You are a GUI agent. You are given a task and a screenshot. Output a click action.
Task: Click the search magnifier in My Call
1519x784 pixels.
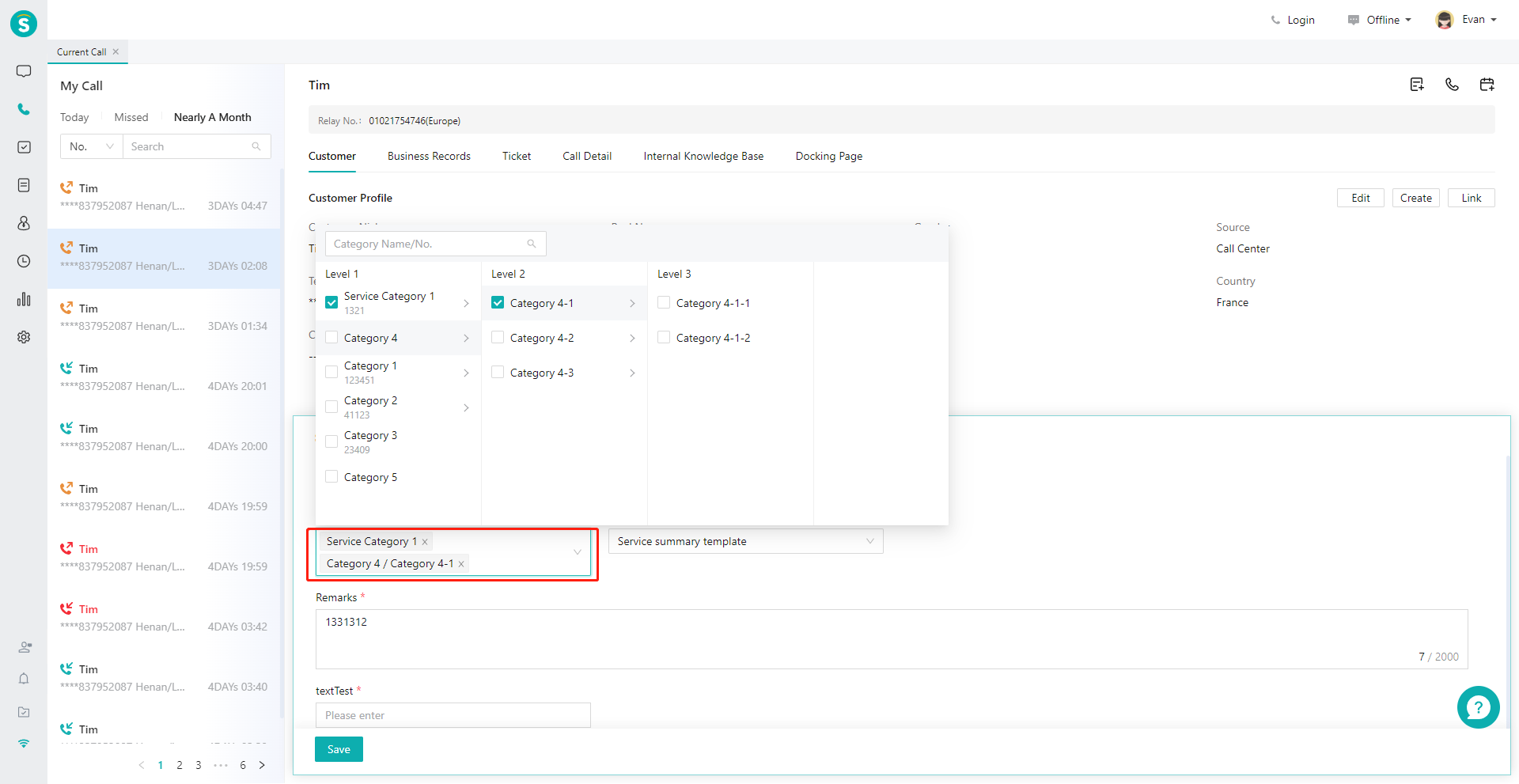point(256,146)
